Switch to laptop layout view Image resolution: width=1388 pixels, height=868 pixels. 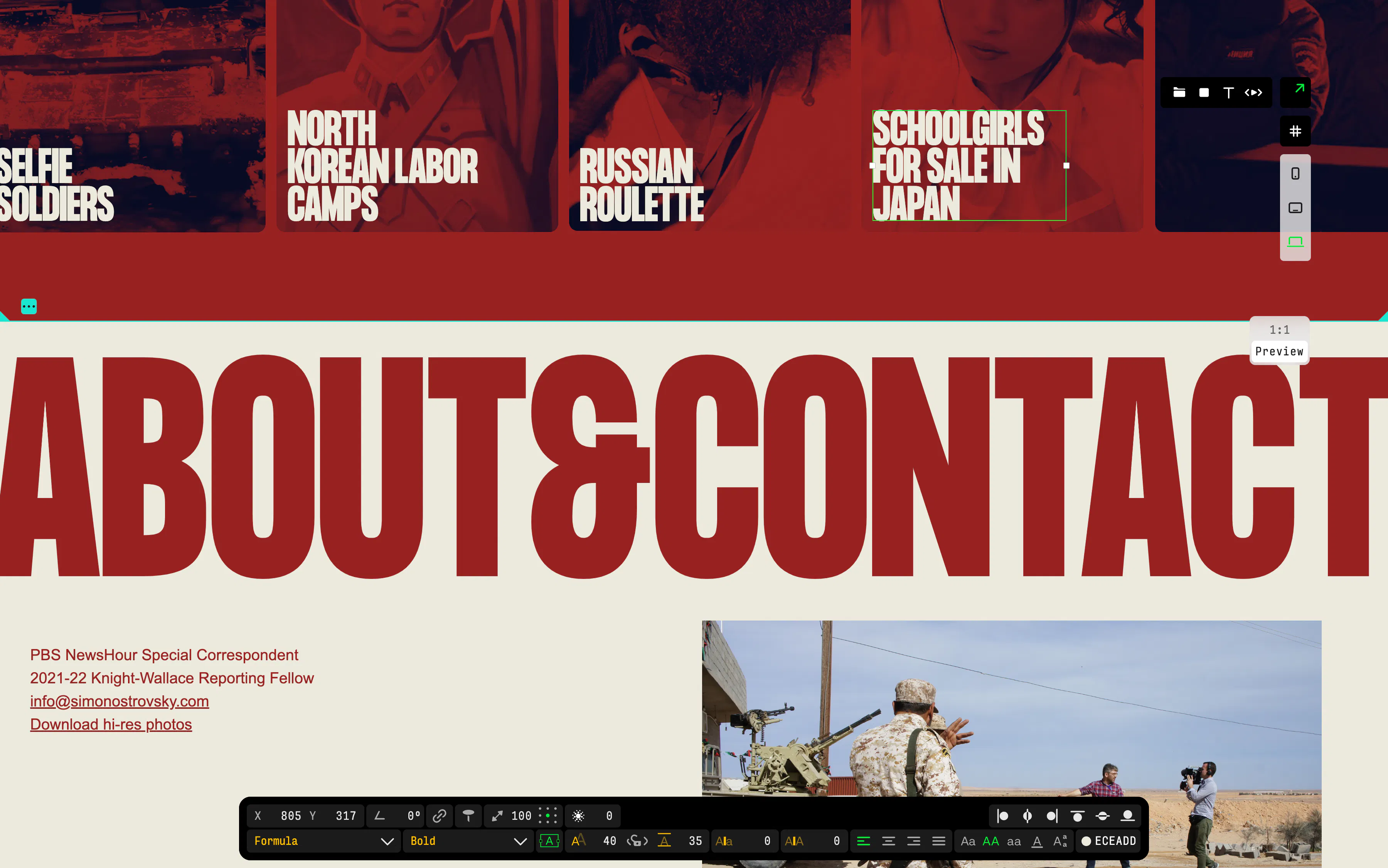point(1295,242)
